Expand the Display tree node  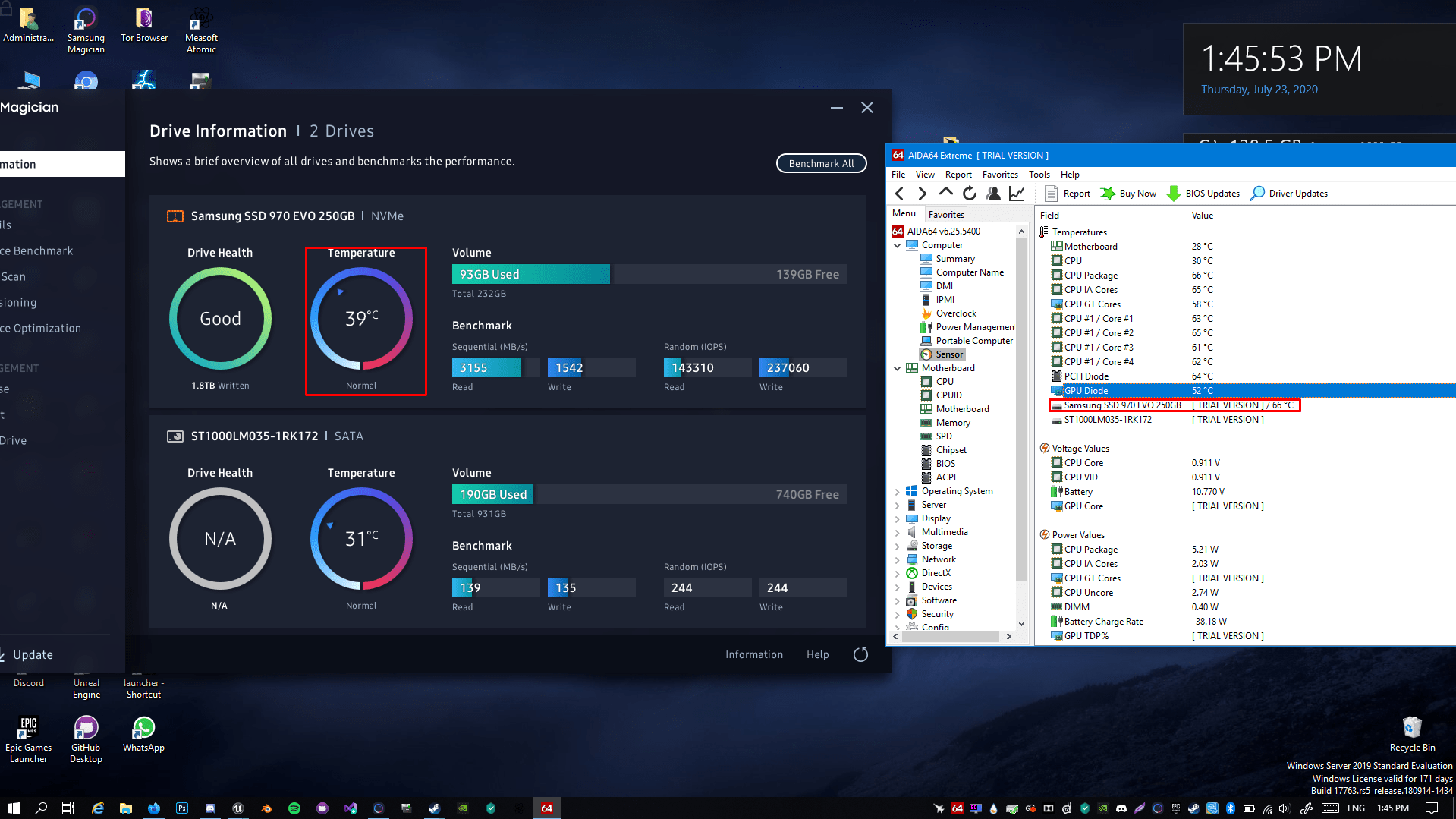click(898, 518)
